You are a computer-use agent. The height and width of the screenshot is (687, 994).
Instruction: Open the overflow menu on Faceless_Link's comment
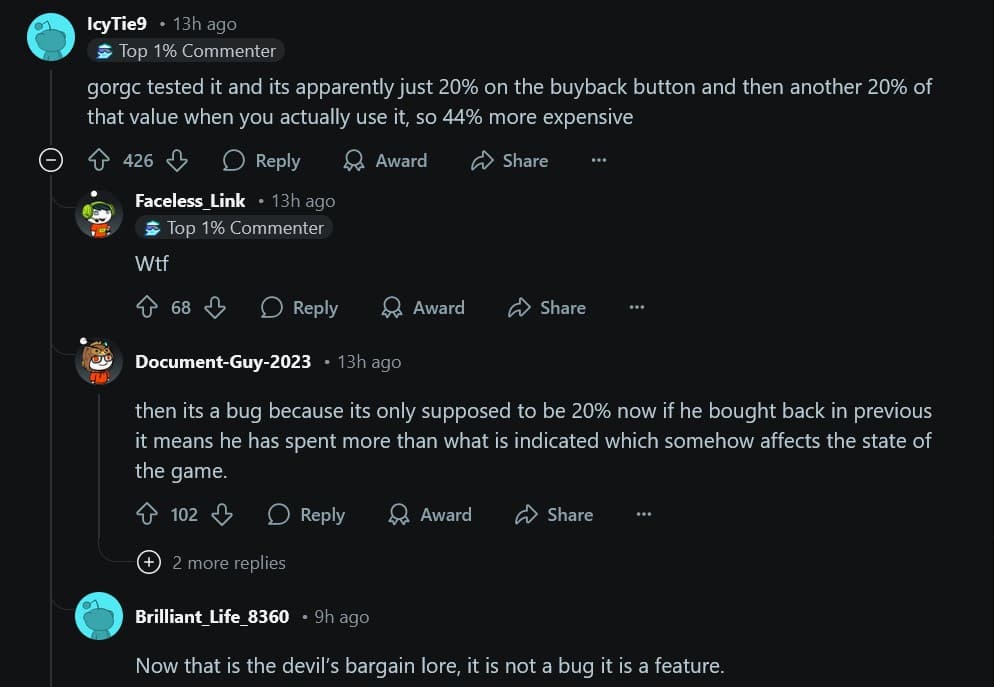637,308
